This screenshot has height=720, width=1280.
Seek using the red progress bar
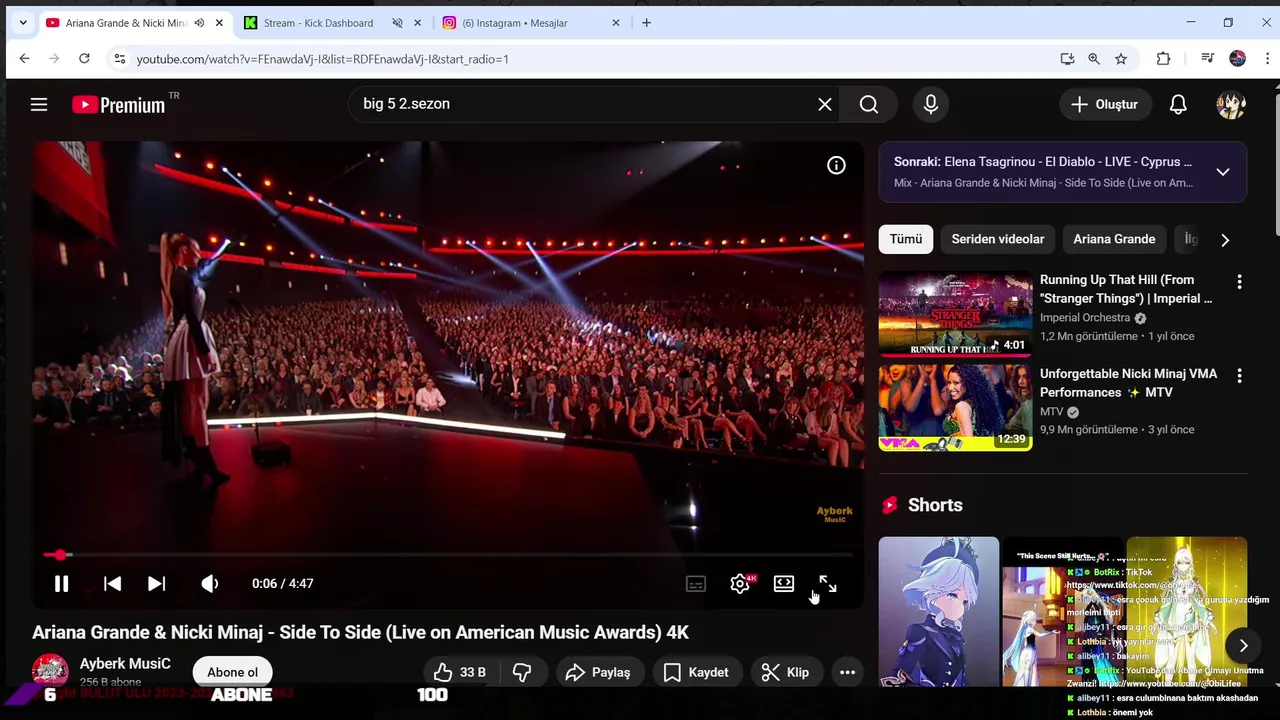pyautogui.click(x=448, y=554)
